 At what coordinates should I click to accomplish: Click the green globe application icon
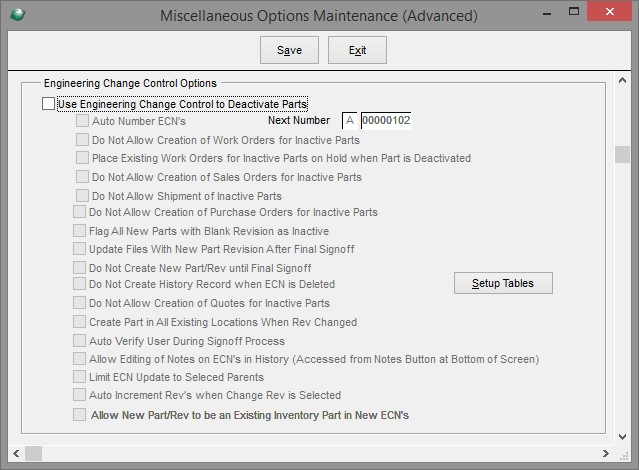17,15
